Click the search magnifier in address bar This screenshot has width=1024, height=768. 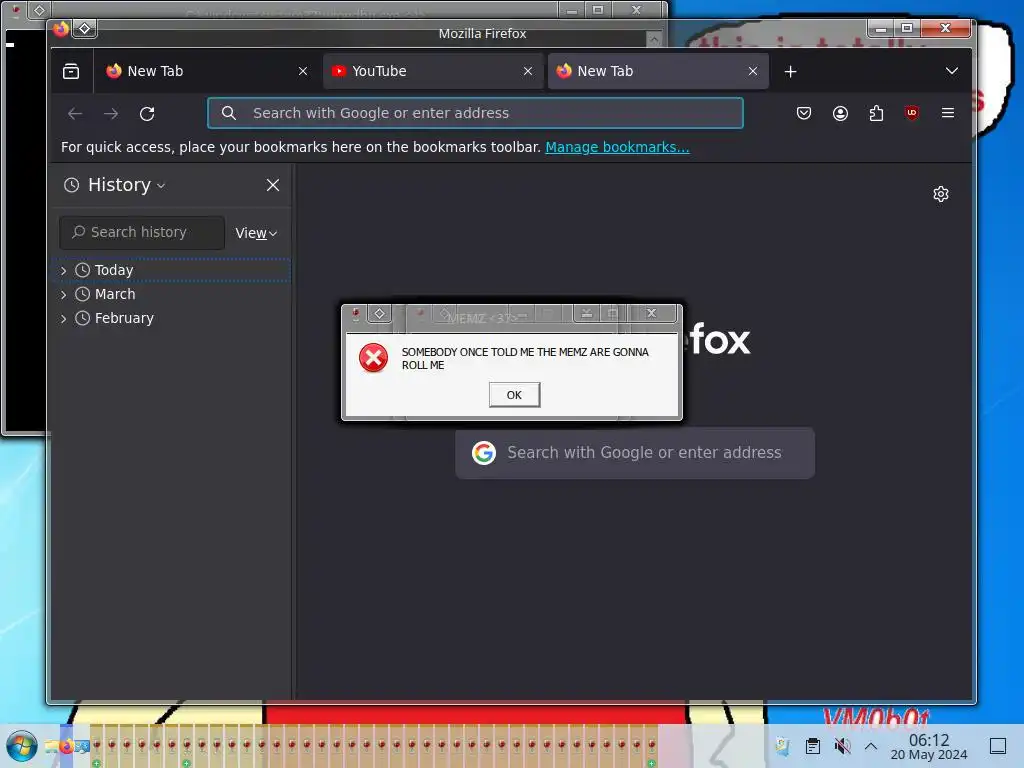pos(229,113)
